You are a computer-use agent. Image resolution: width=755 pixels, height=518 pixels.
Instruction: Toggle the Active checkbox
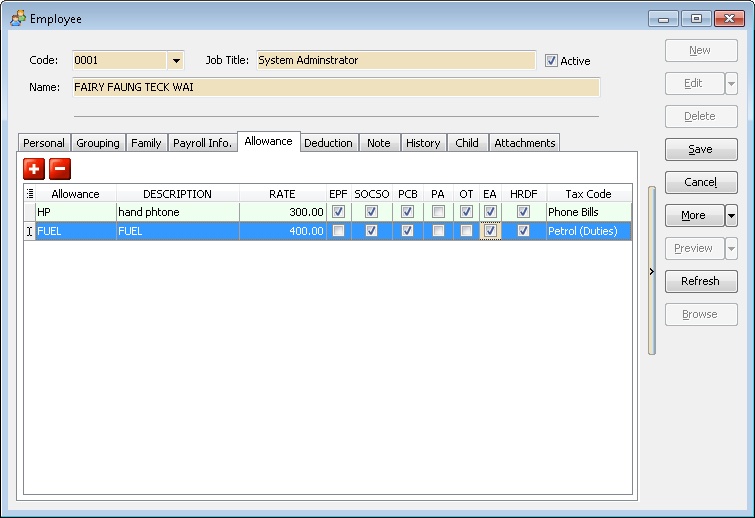tap(551, 61)
